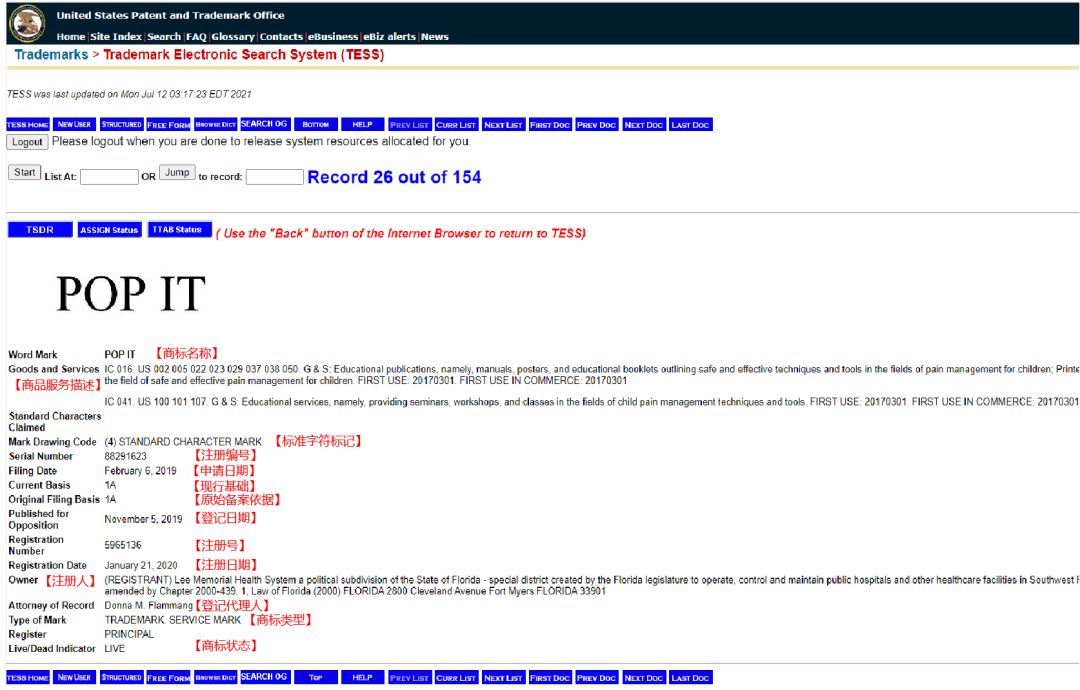Viewport: 1080px width, 690px height.
Task: Open TTAB Status button
Action: pos(179,230)
